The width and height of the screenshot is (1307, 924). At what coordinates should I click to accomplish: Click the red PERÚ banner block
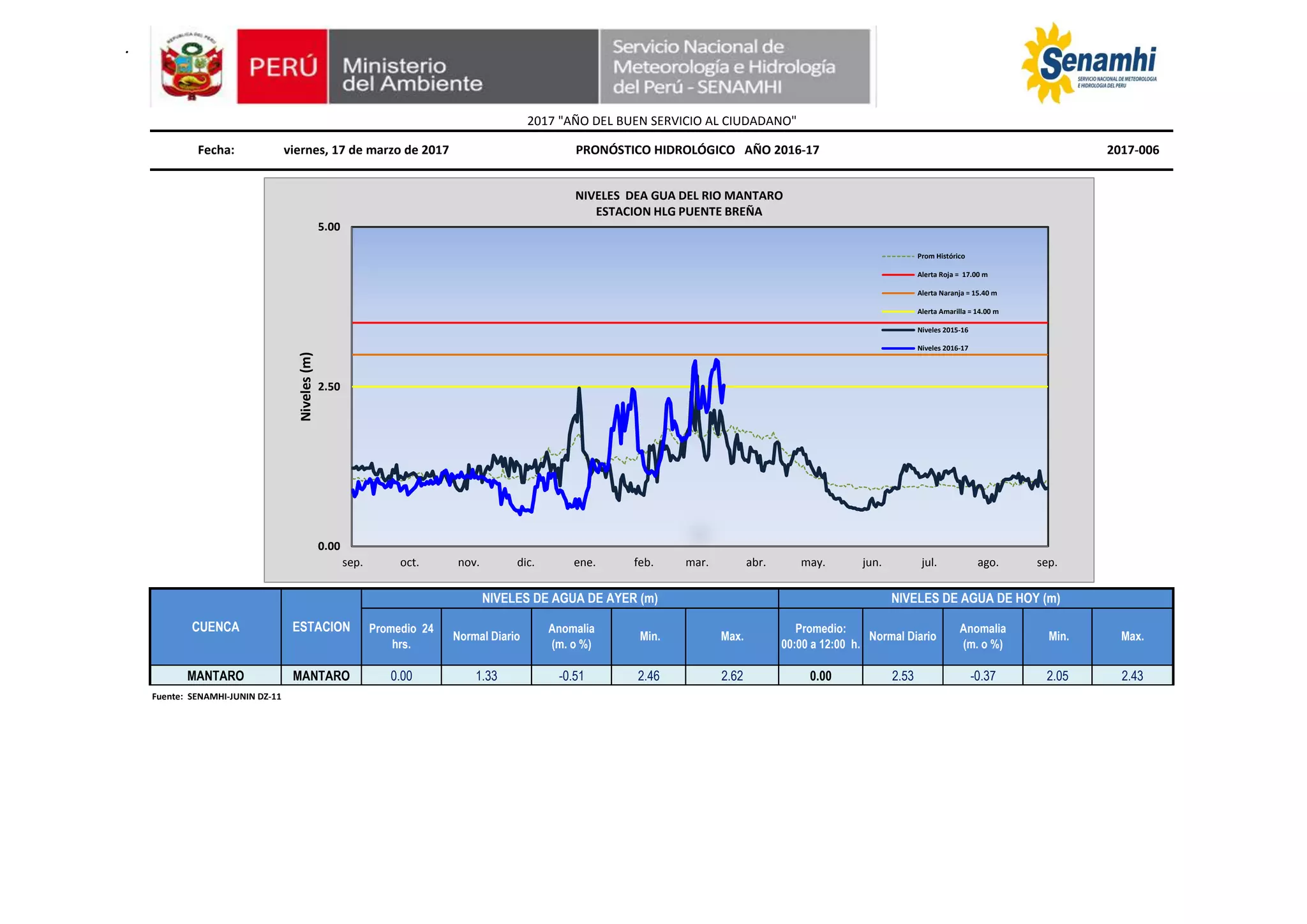pos(282,66)
